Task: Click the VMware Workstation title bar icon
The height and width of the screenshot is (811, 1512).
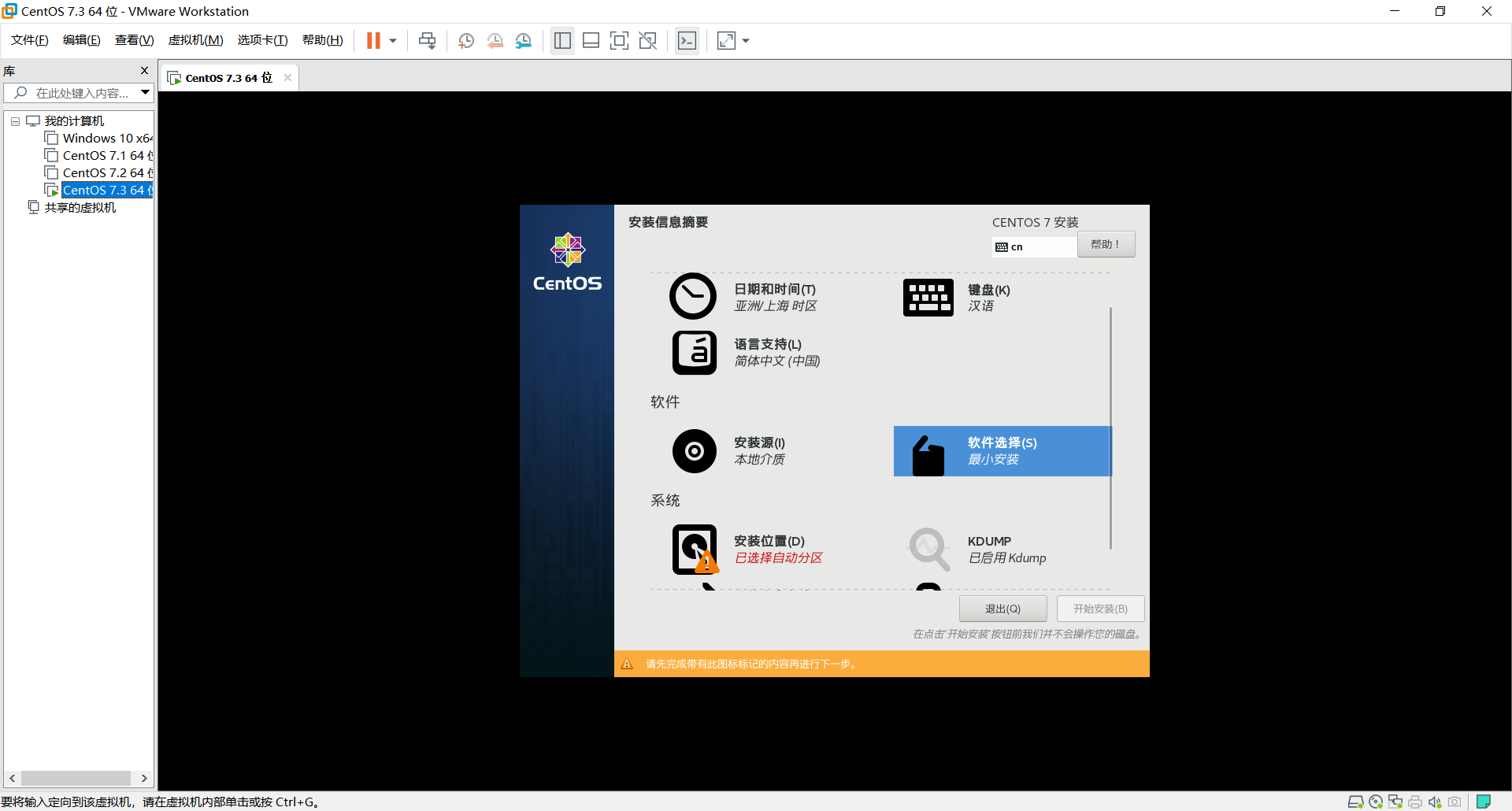Action: pos(9,11)
